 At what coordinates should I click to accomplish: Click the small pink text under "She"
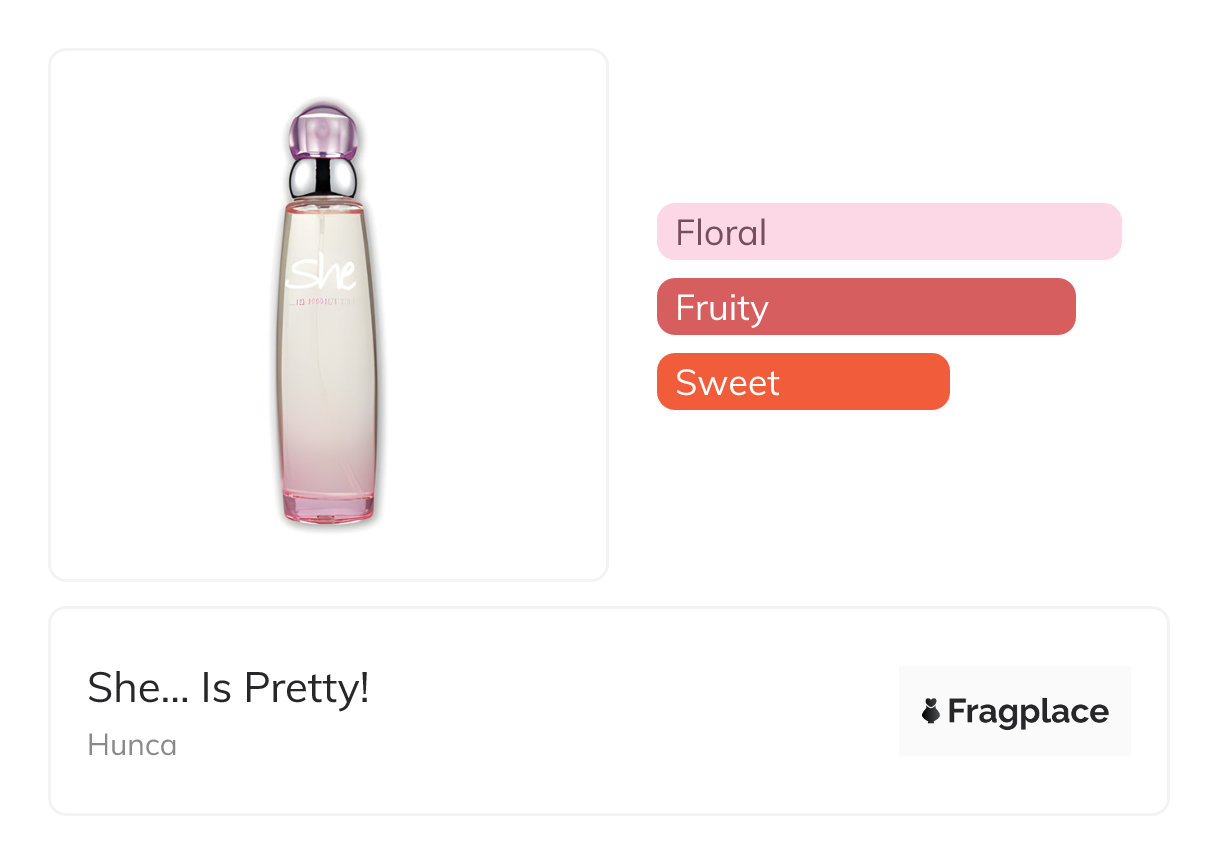point(327,299)
